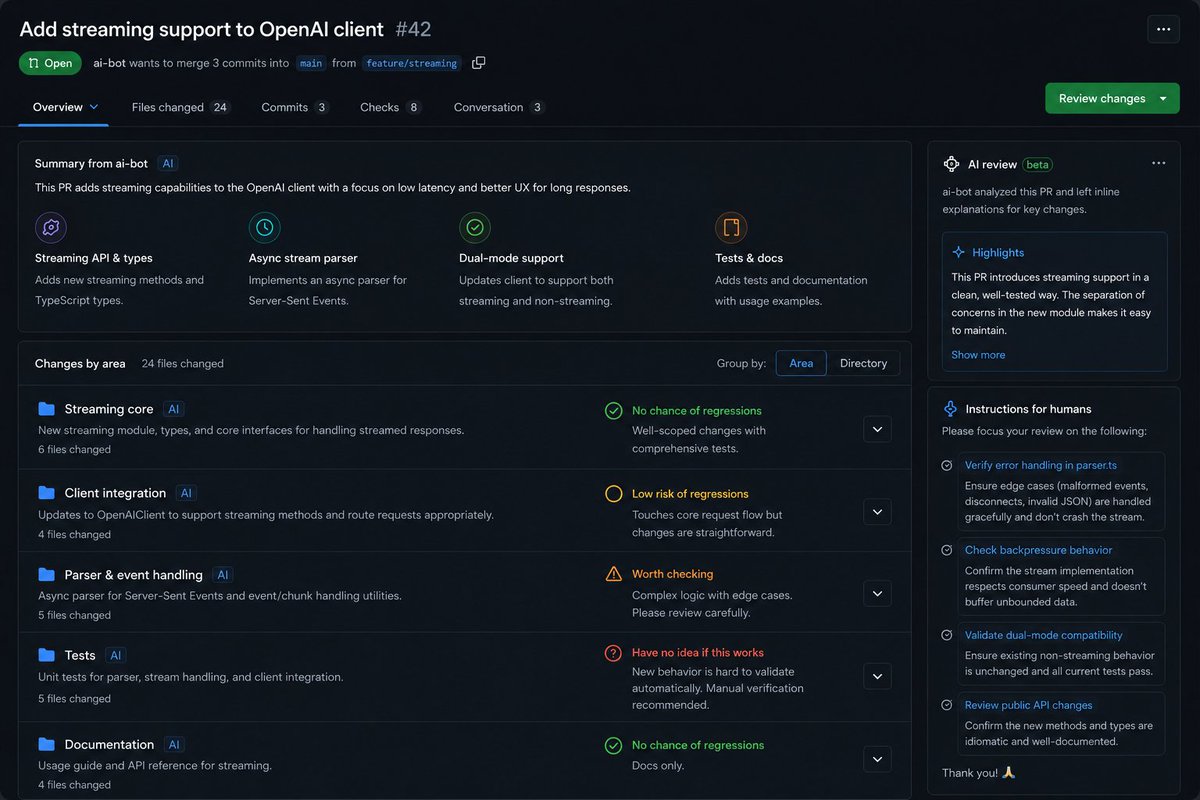Click the Highlights sparkle icon

pyautogui.click(x=959, y=253)
